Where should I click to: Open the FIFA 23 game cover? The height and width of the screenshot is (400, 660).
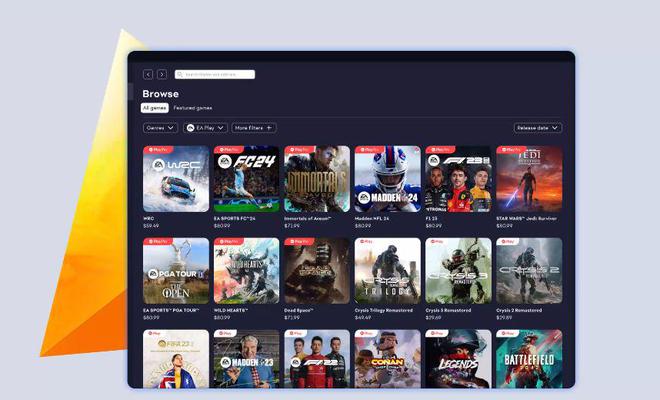pos(176,359)
